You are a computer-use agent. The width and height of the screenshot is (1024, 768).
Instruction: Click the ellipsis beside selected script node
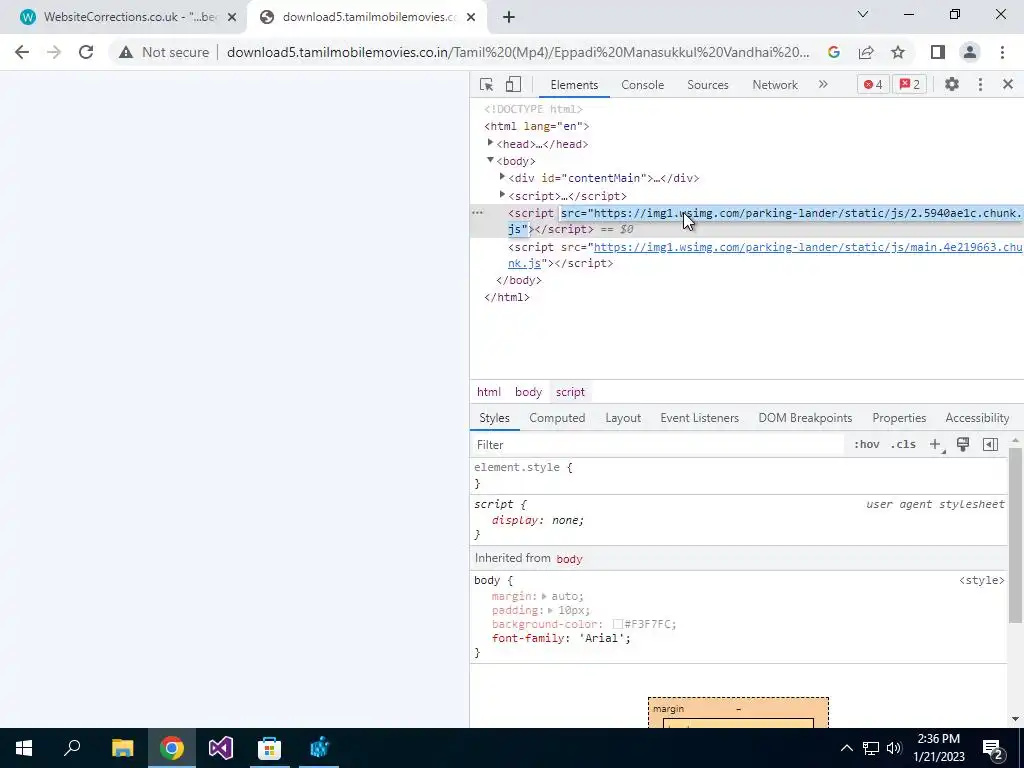point(477,213)
